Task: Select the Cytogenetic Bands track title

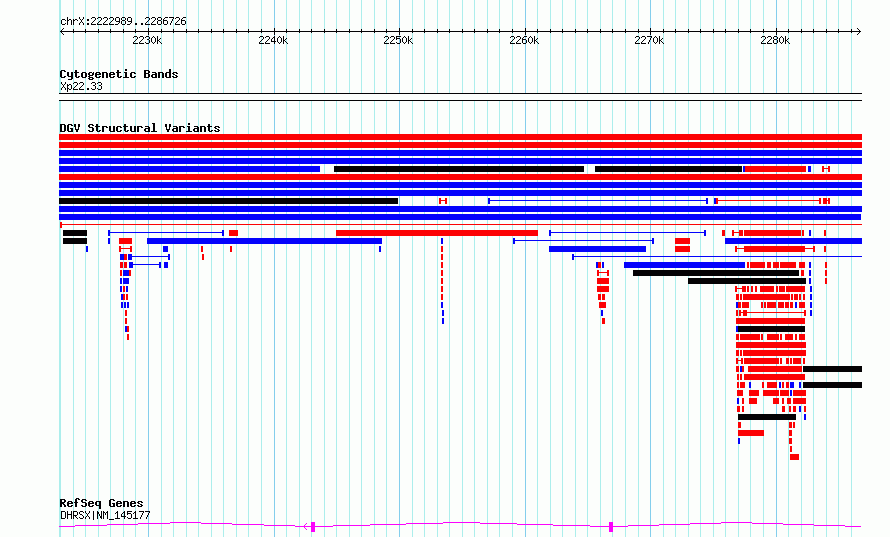Action: coord(119,74)
